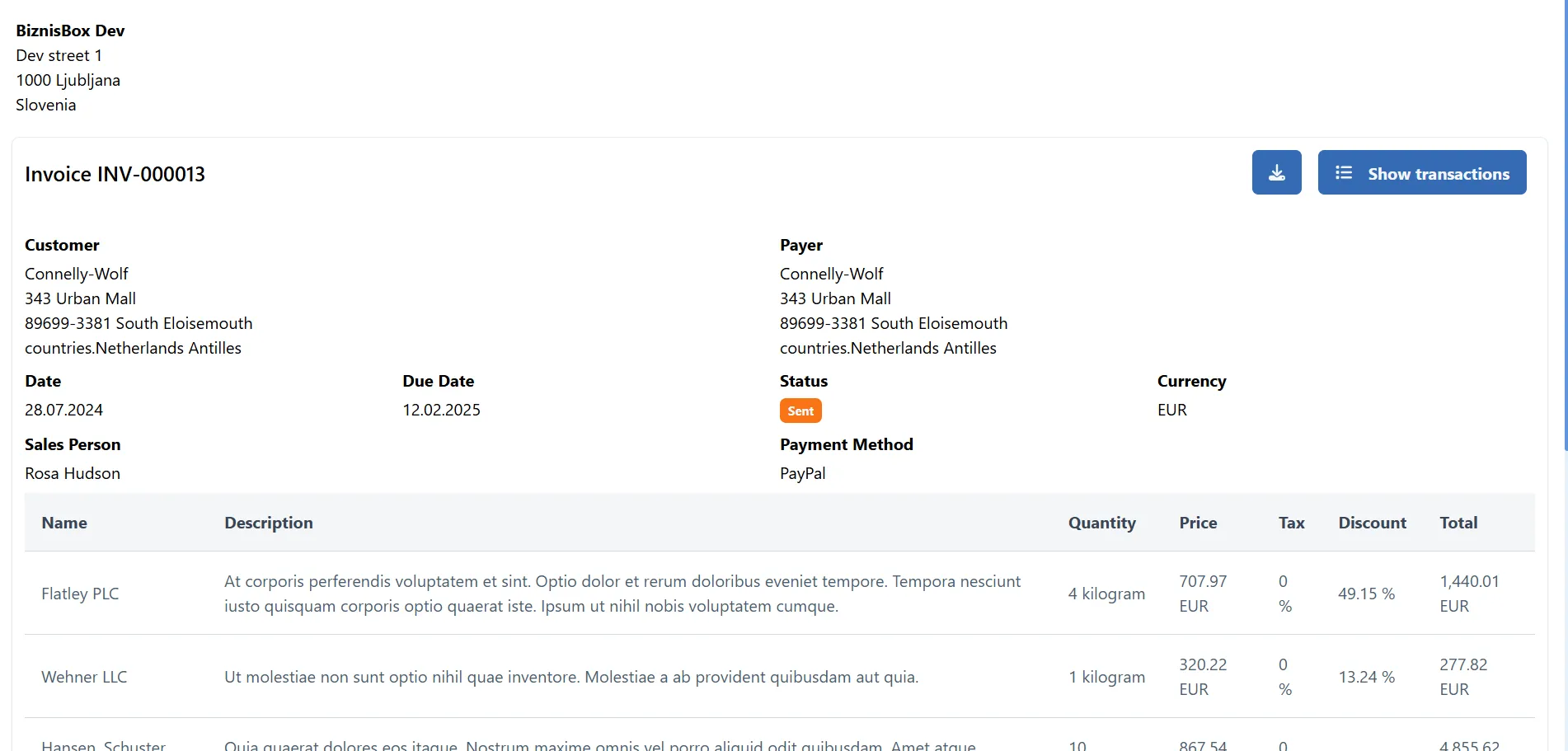This screenshot has height=751, width=1568.
Task: Click the EUR currency value
Action: pos(1171,410)
